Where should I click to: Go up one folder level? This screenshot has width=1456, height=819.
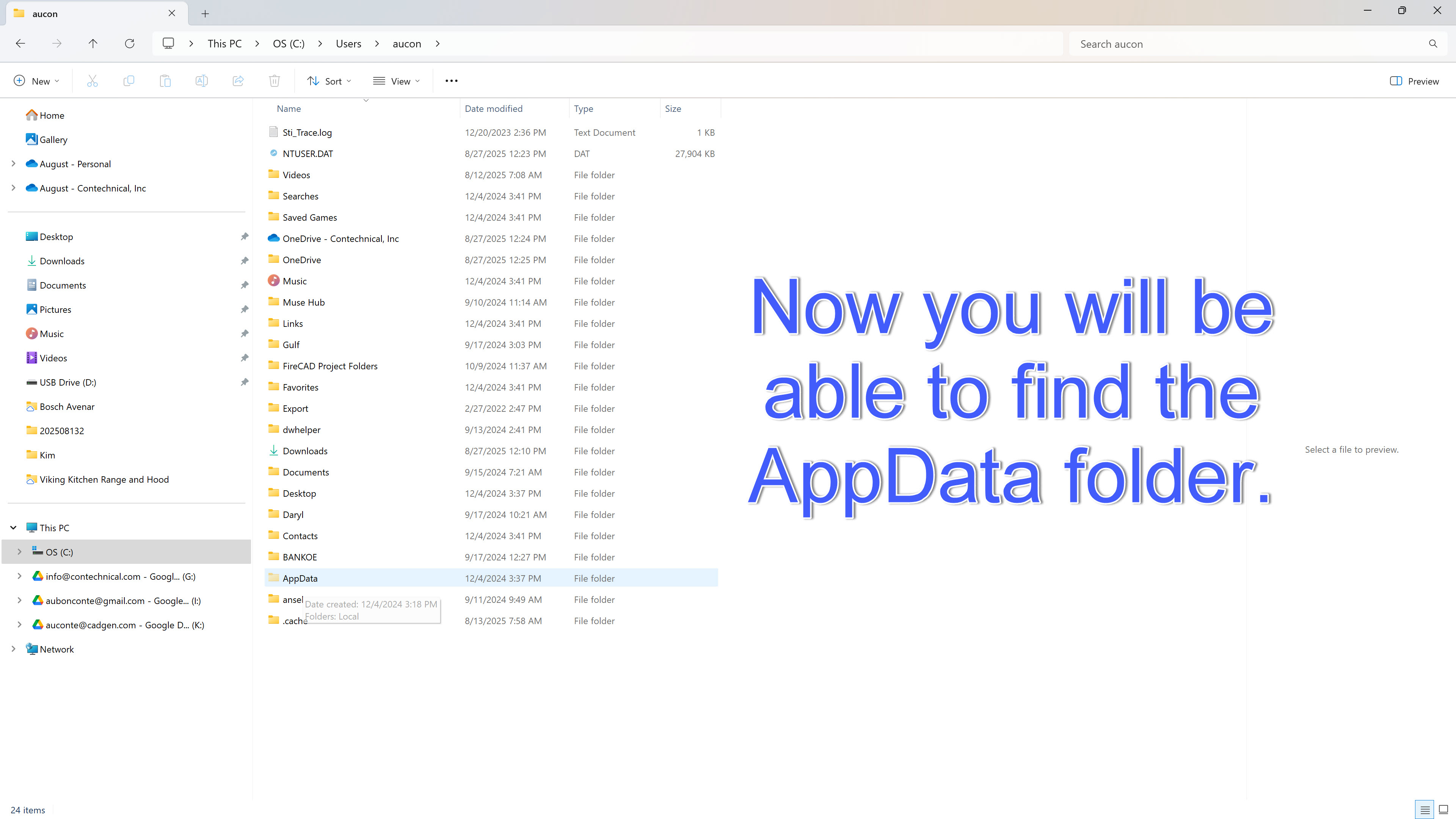tap(93, 44)
